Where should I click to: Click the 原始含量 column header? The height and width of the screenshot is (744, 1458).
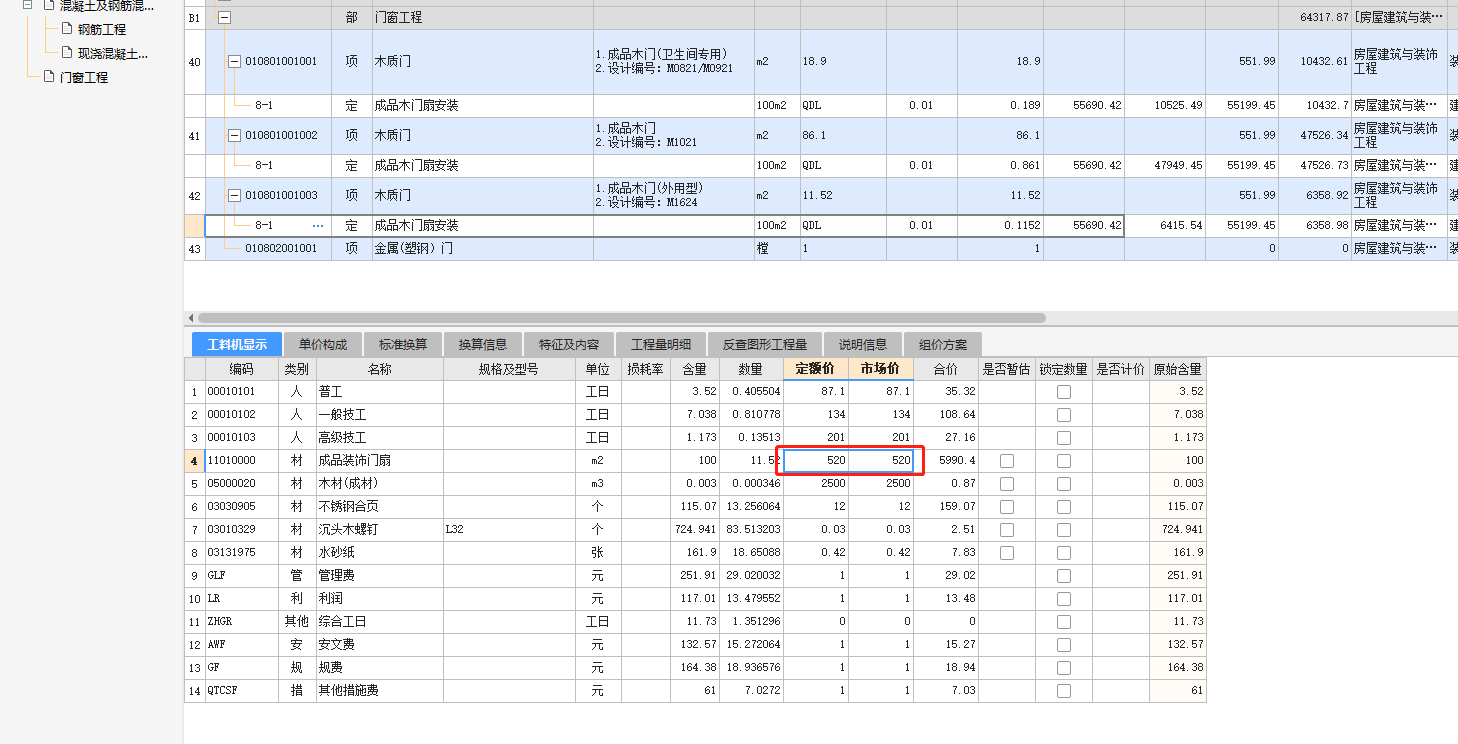click(1178, 369)
